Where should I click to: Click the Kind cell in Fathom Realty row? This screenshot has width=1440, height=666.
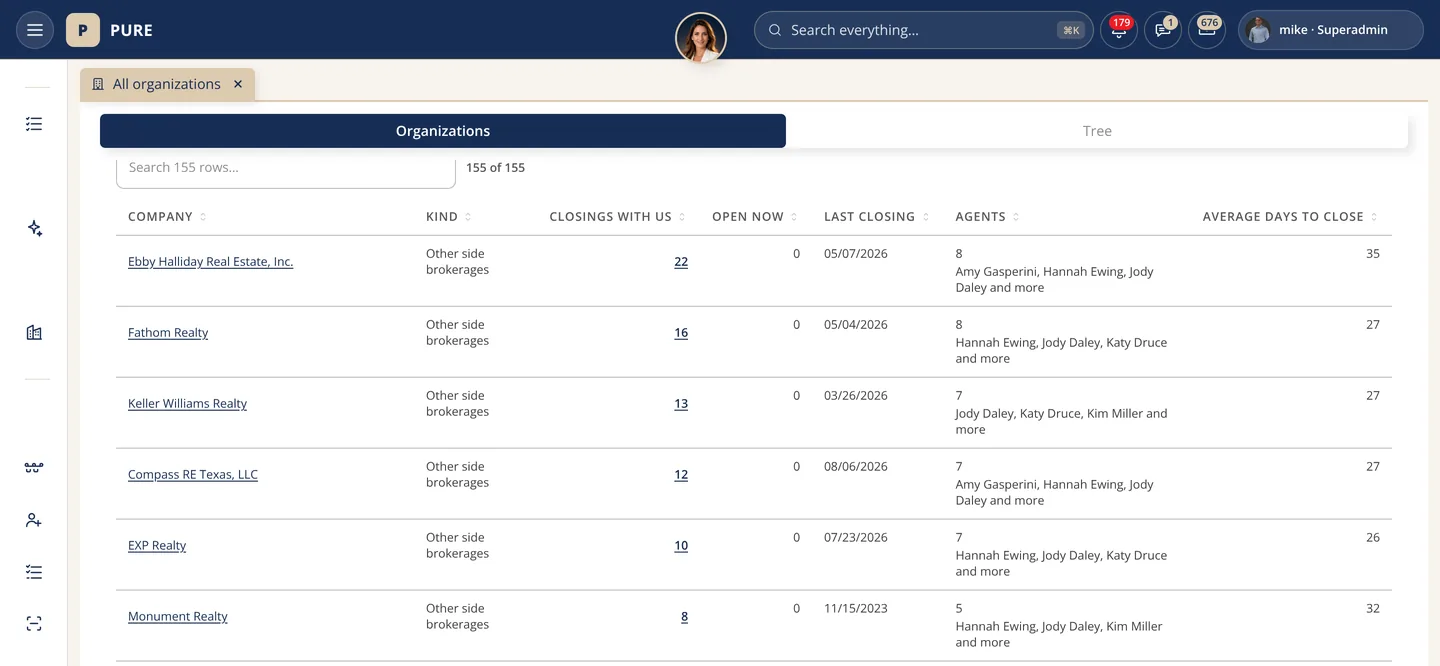pyautogui.click(x=457, y=333)
